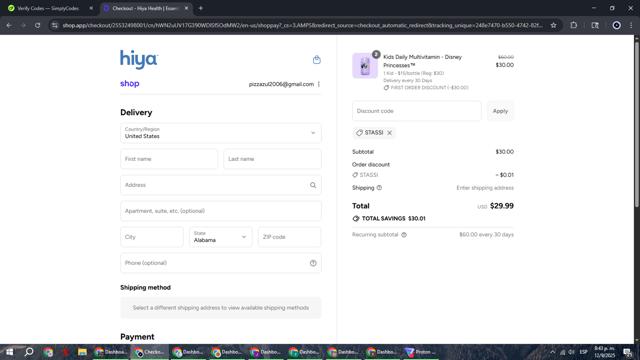Image resolution: width=640 pixels, height=360 pixels.
Task: Bookmark this page with the star icon
Action: tap(553, 25)
